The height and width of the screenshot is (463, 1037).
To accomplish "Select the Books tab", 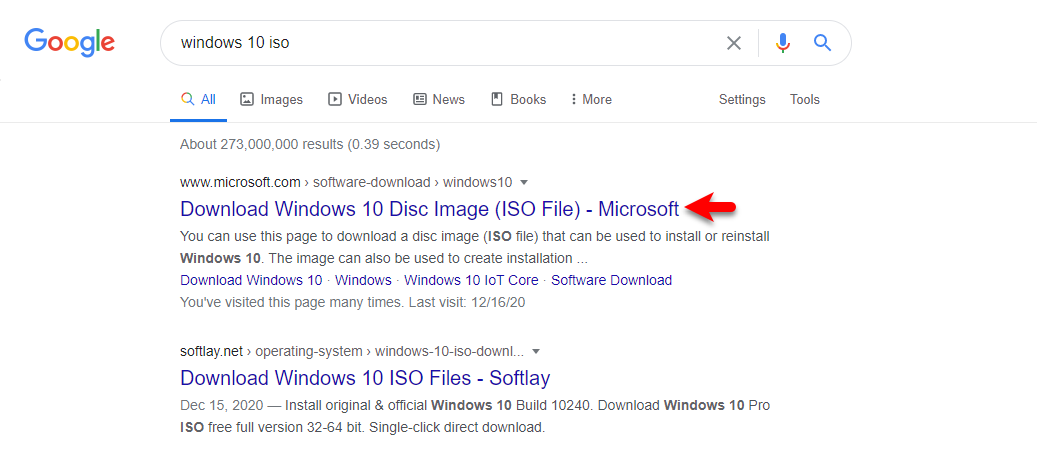I will click(x=518, y=99).
